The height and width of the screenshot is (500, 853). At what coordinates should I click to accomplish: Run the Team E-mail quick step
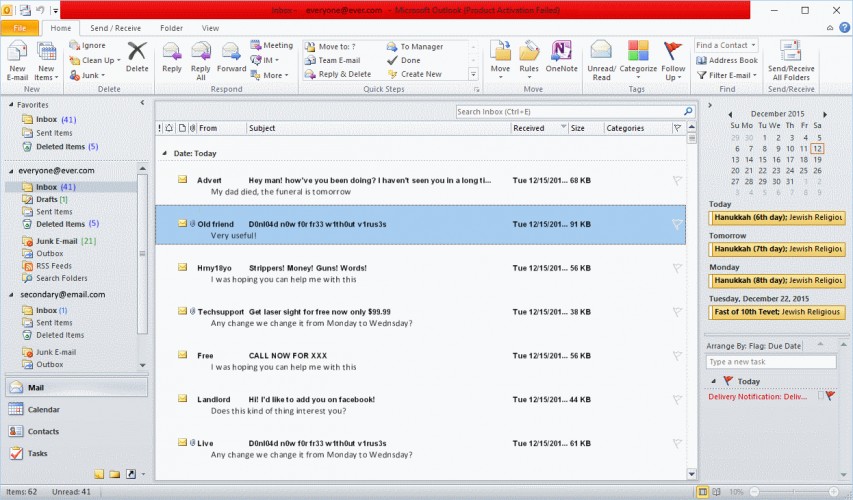point(332,60)
